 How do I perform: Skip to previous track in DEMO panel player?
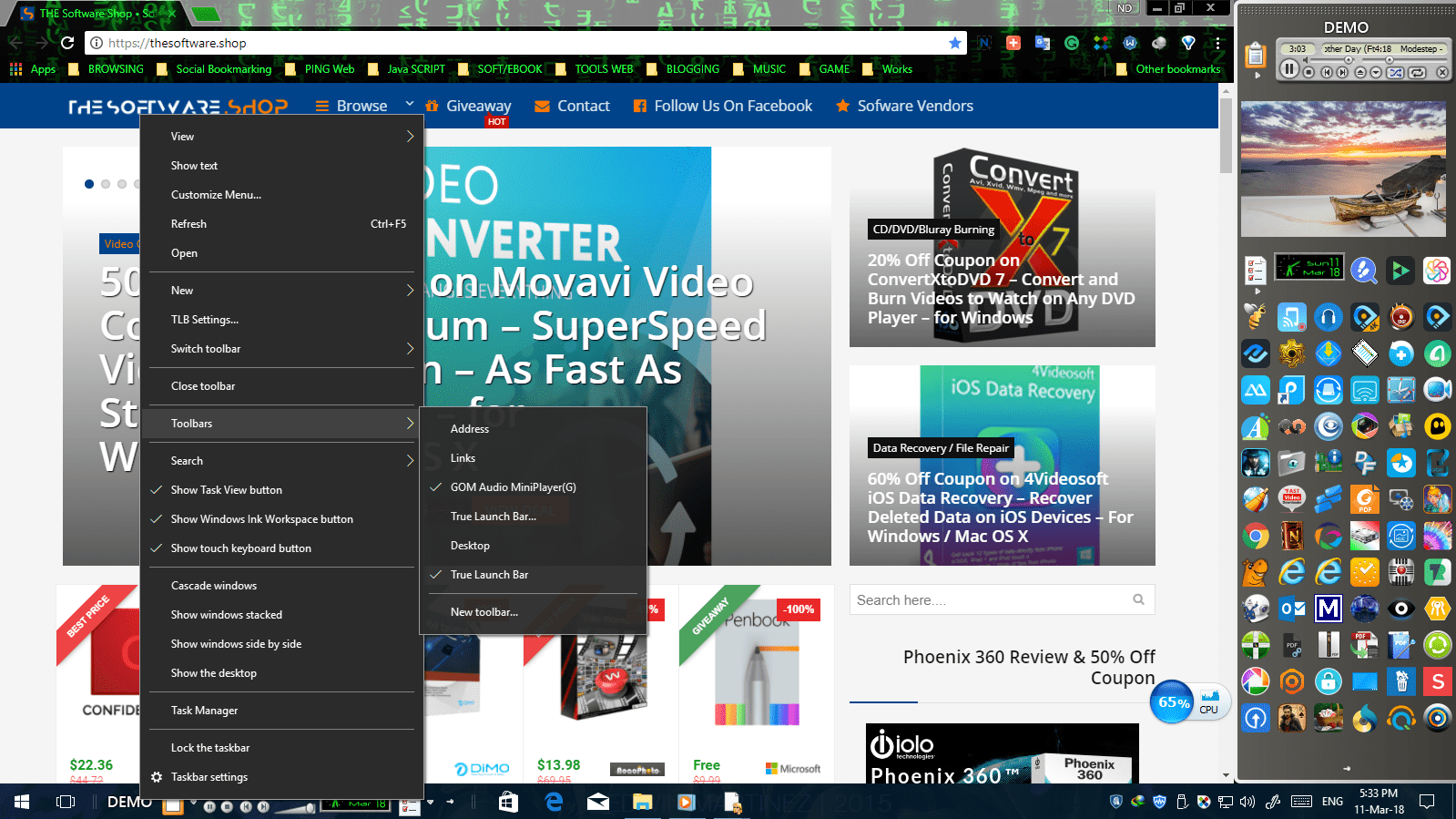click(x=1327, y=72)
